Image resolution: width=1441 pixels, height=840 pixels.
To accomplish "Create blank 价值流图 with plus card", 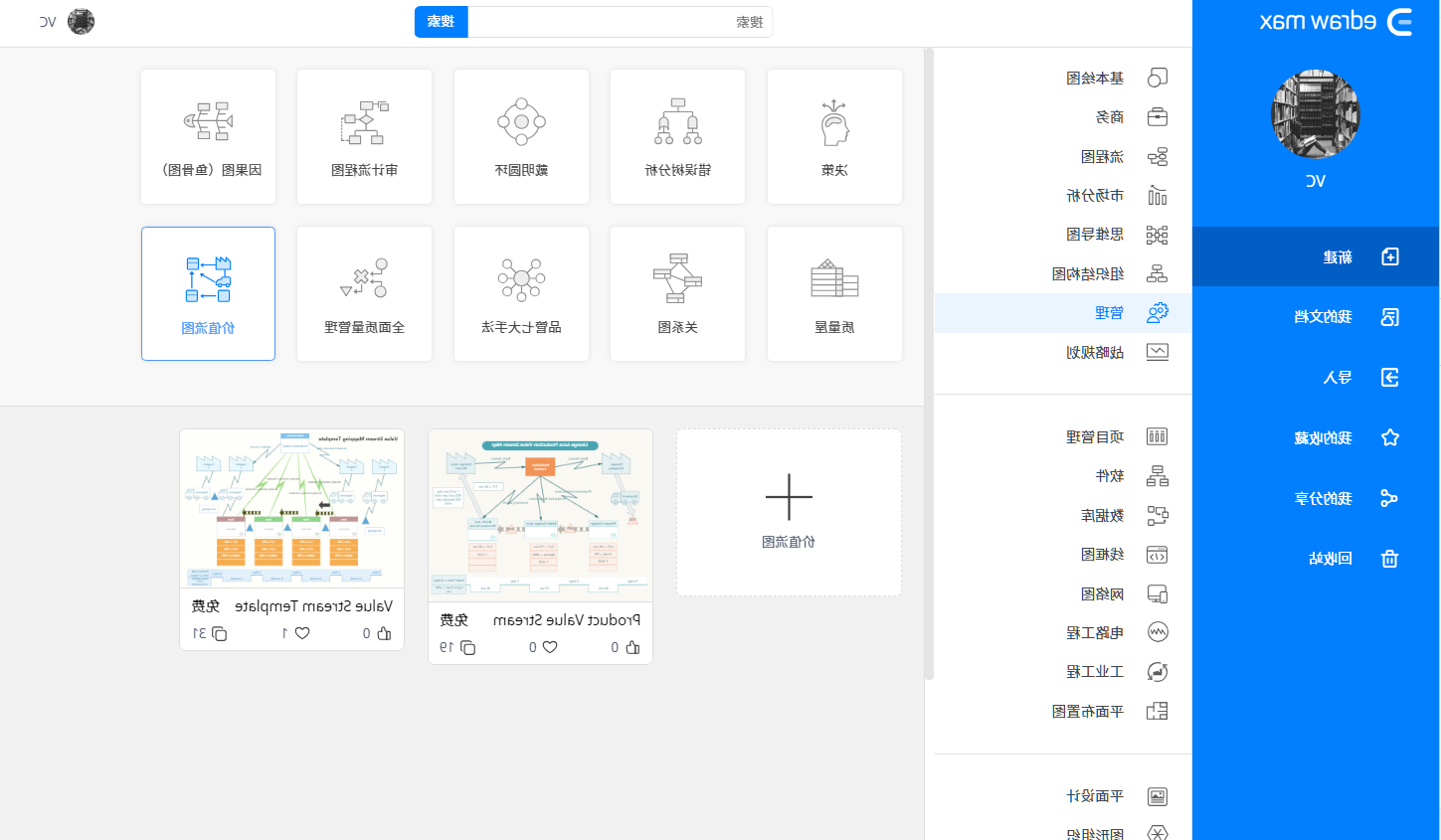I will (789, 512).
